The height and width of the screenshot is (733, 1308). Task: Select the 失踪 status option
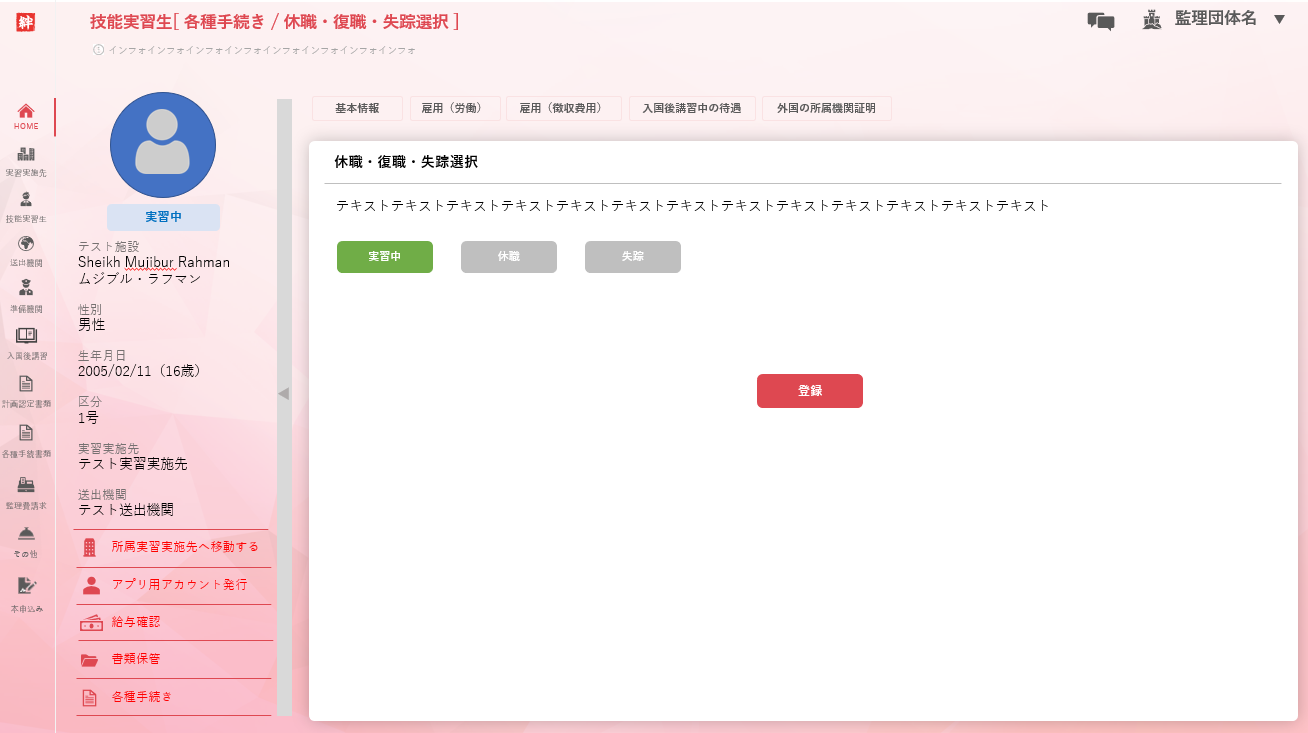tap(632, 257)
